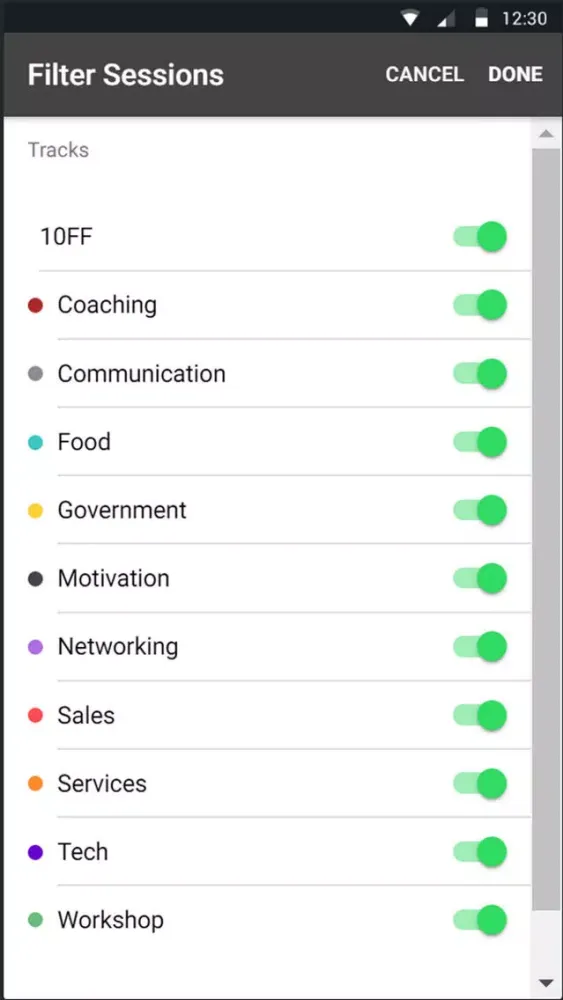
Task: Click the cellular signal icon
Action: (446, 20)
